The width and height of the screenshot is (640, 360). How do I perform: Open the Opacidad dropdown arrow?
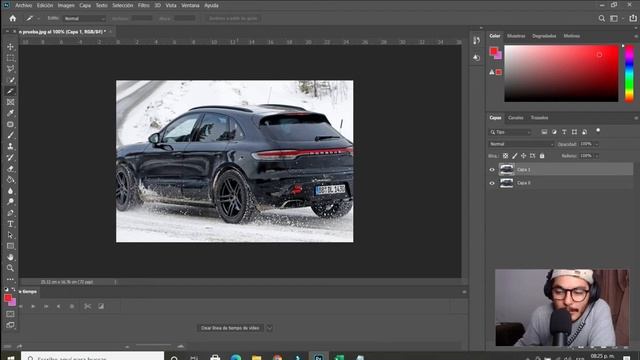tap(596, 144)
